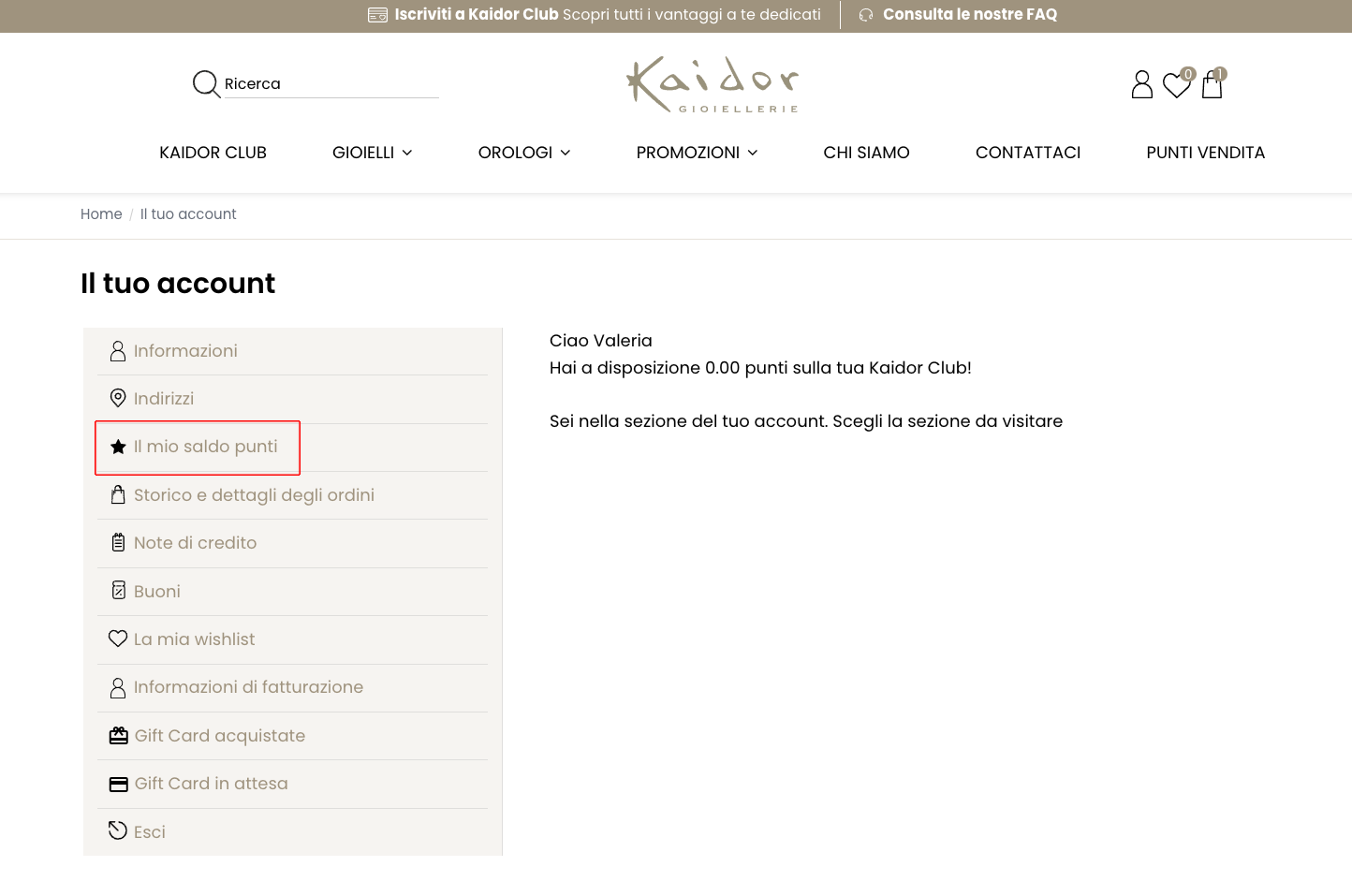Click the Kaidor Gioiellerie logo

pos(713,84)
